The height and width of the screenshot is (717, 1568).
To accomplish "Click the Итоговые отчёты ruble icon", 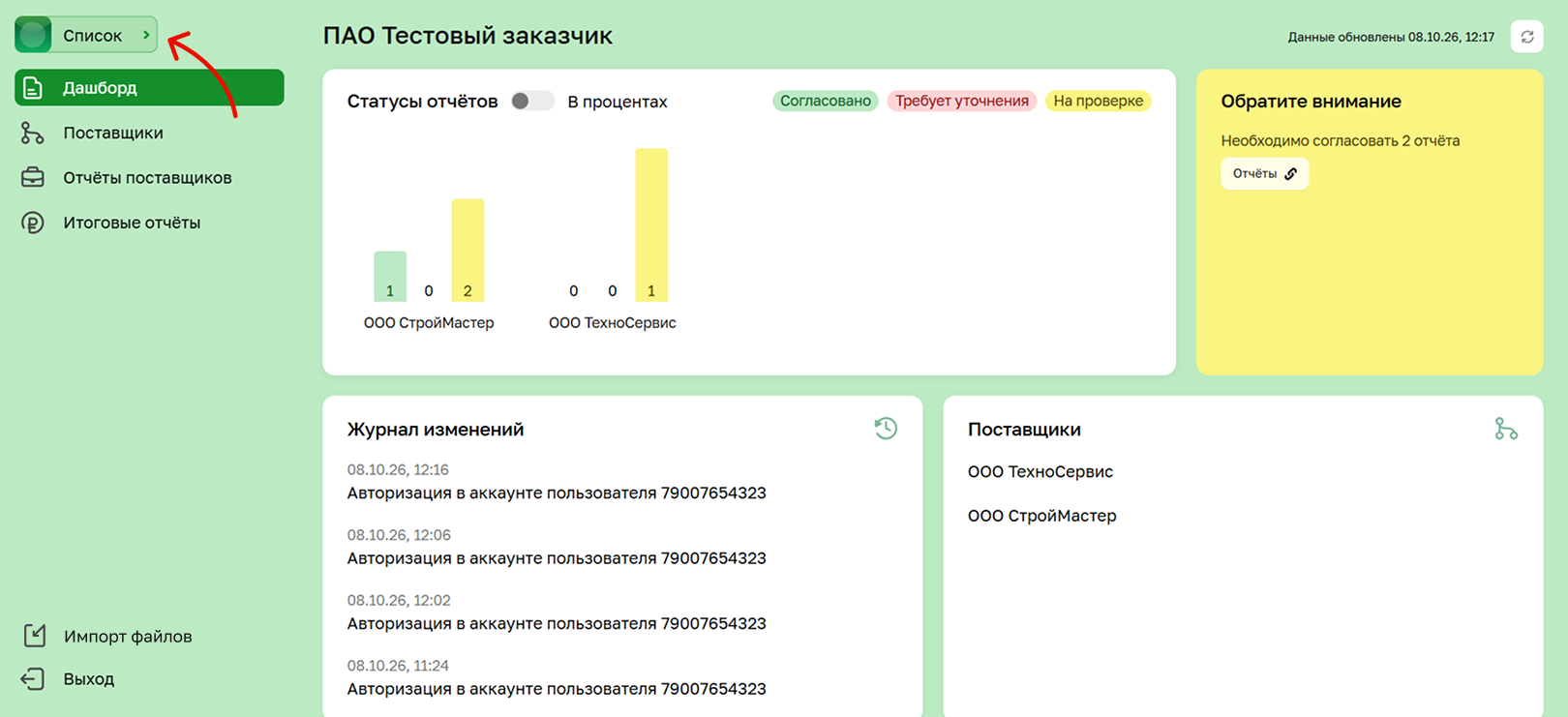I will tap(33, 223).
